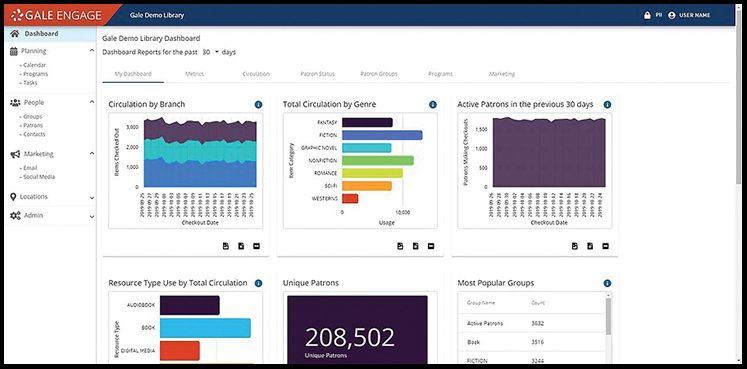Open Calendar under Planning
The width and height of the screenshot is (747, 369).
[x=34, y=65]
